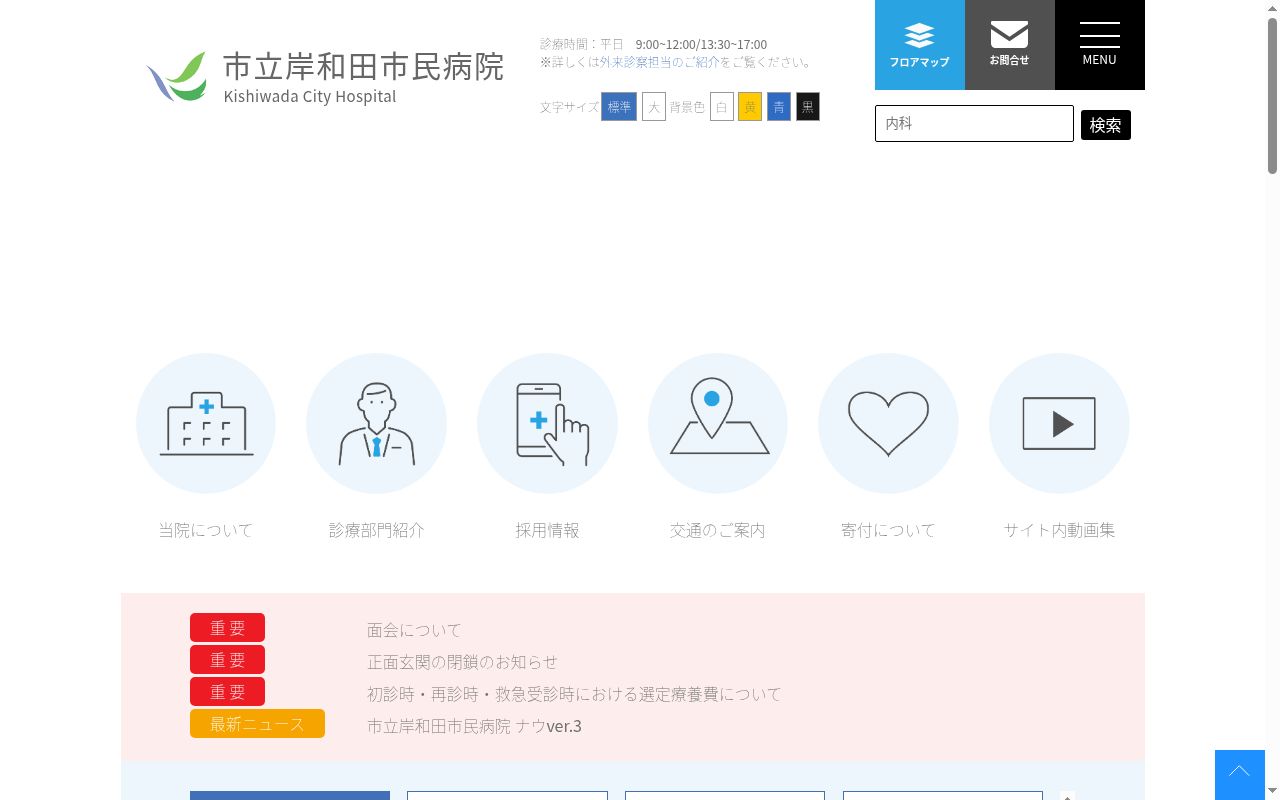Click the 診療時間 hours text

click(653, 45)
